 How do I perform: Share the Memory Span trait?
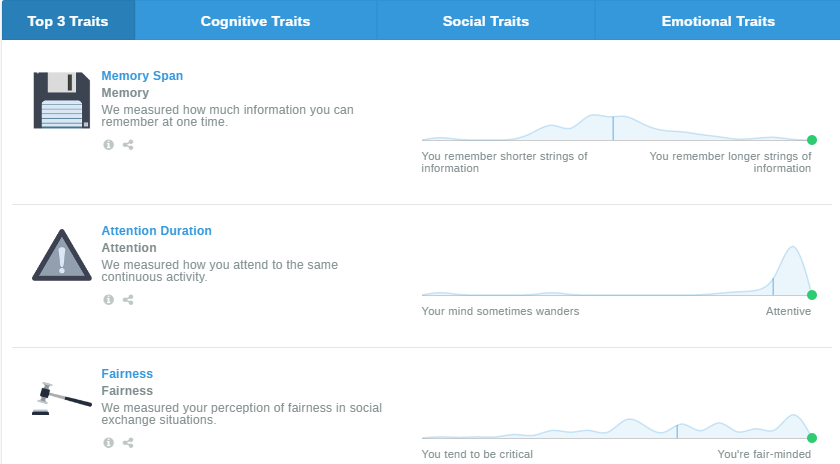click(x=128, y=145)
